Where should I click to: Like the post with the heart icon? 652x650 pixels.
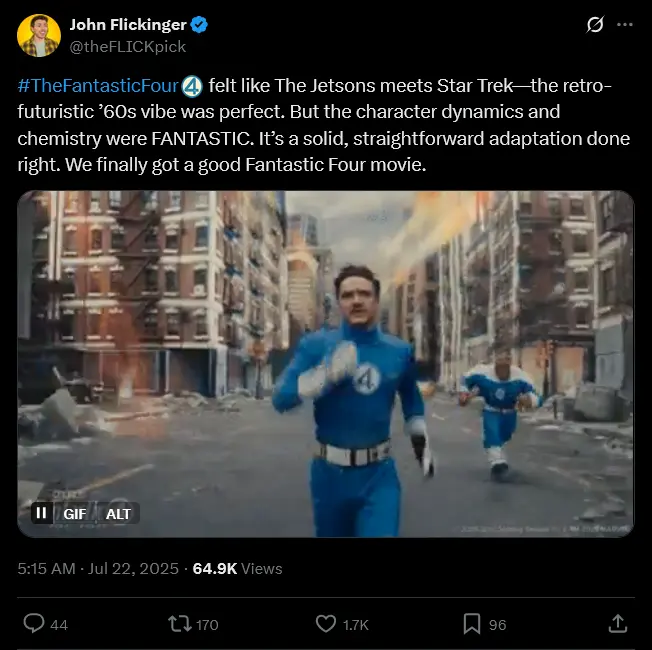pyautogui.click(x=326, y=624)
